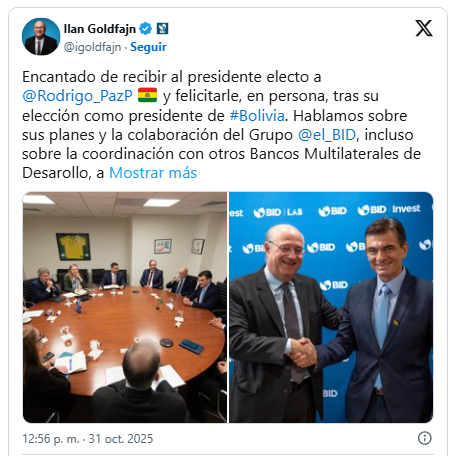Open the X logo icon
Image resolution: width=456 pixels, height=456 pixels.
[424, 28]
